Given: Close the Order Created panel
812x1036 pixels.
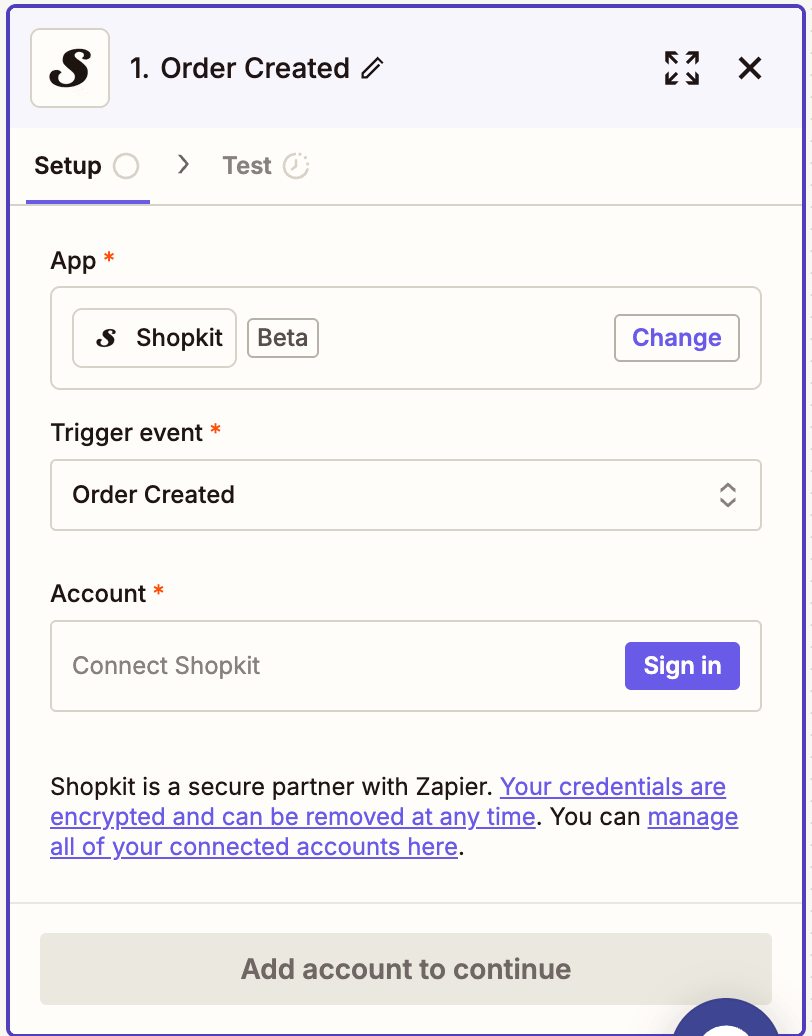Looking at the screenshot, I should tap(750, 68).
